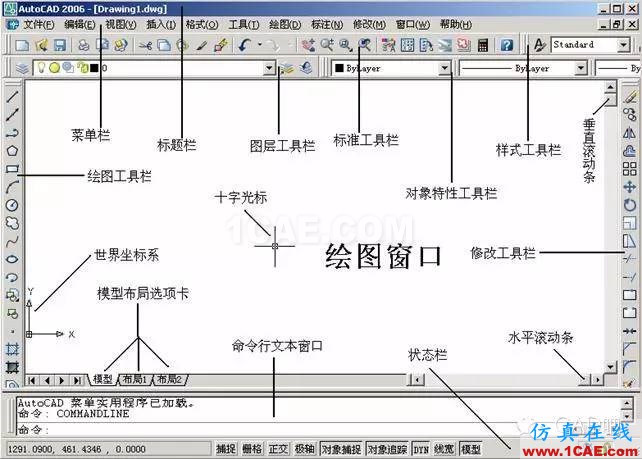The height and width of the screenshot is (459, 642).
Task: Open the 标注(N) menu
Action: pyautogui.click(x=327, y=25)
